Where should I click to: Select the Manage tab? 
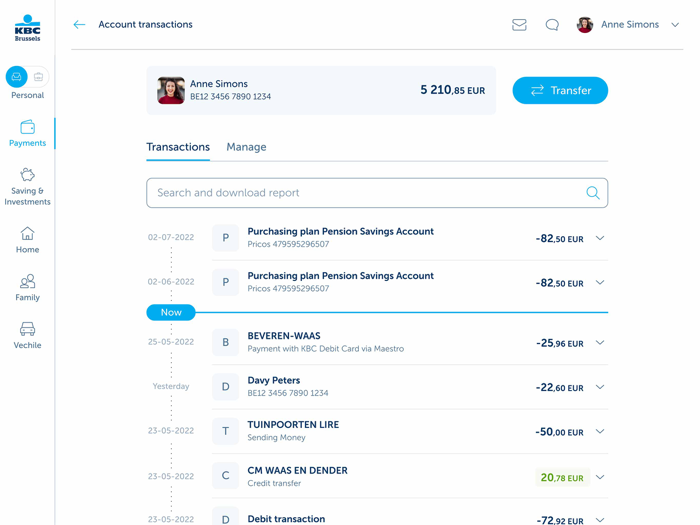click(x=246, y=147)
